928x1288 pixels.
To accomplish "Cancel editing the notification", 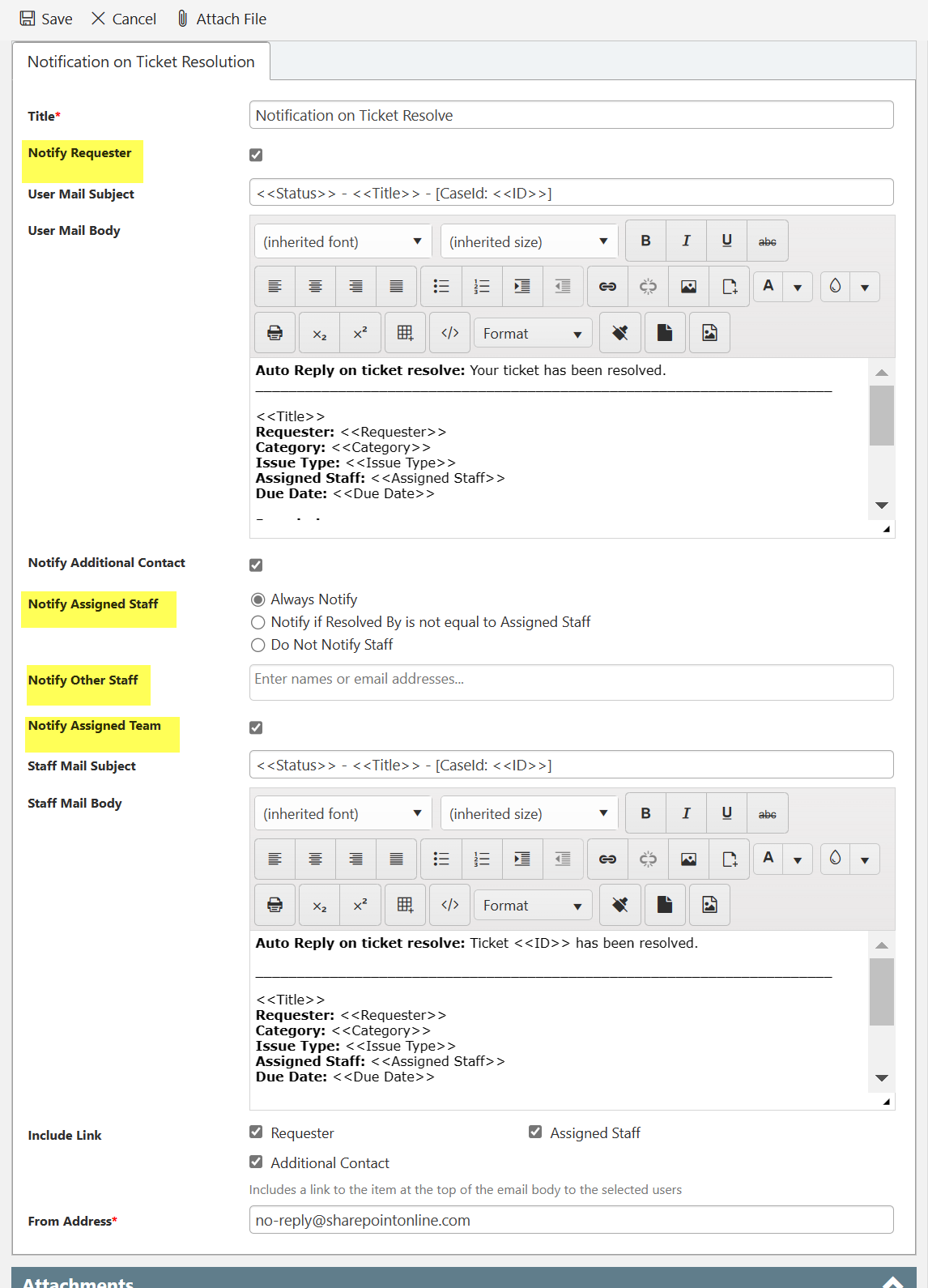I will pyautogui.click(x=124, y=19).
